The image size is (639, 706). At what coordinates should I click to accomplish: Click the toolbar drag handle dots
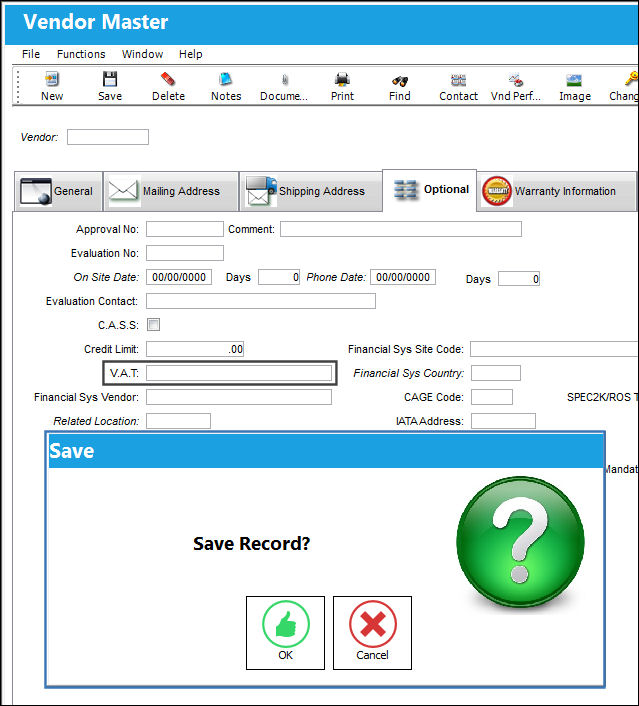click(18, 86)
